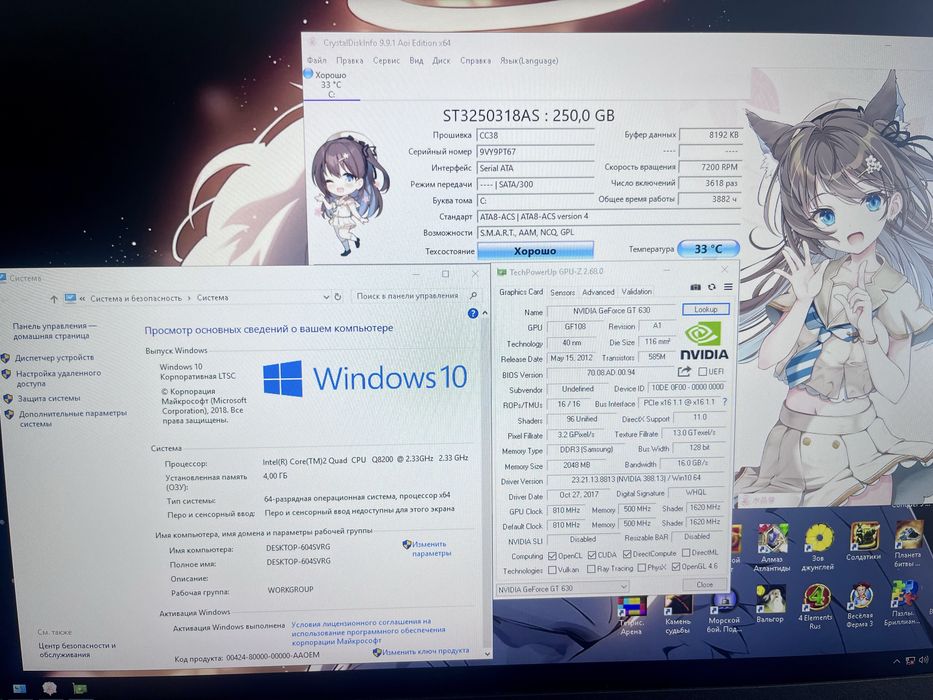
Task: Toggle the Ray Tracing checkbox
Action: coord(591,569)
